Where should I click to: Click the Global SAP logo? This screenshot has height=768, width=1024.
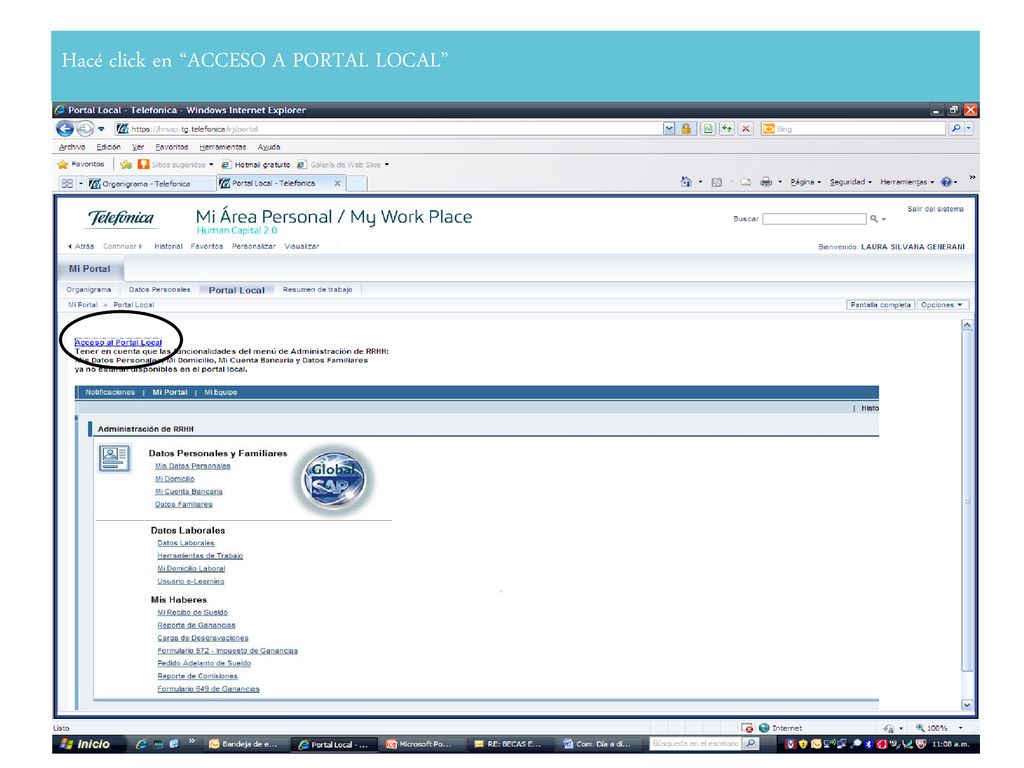click(334, 480)
